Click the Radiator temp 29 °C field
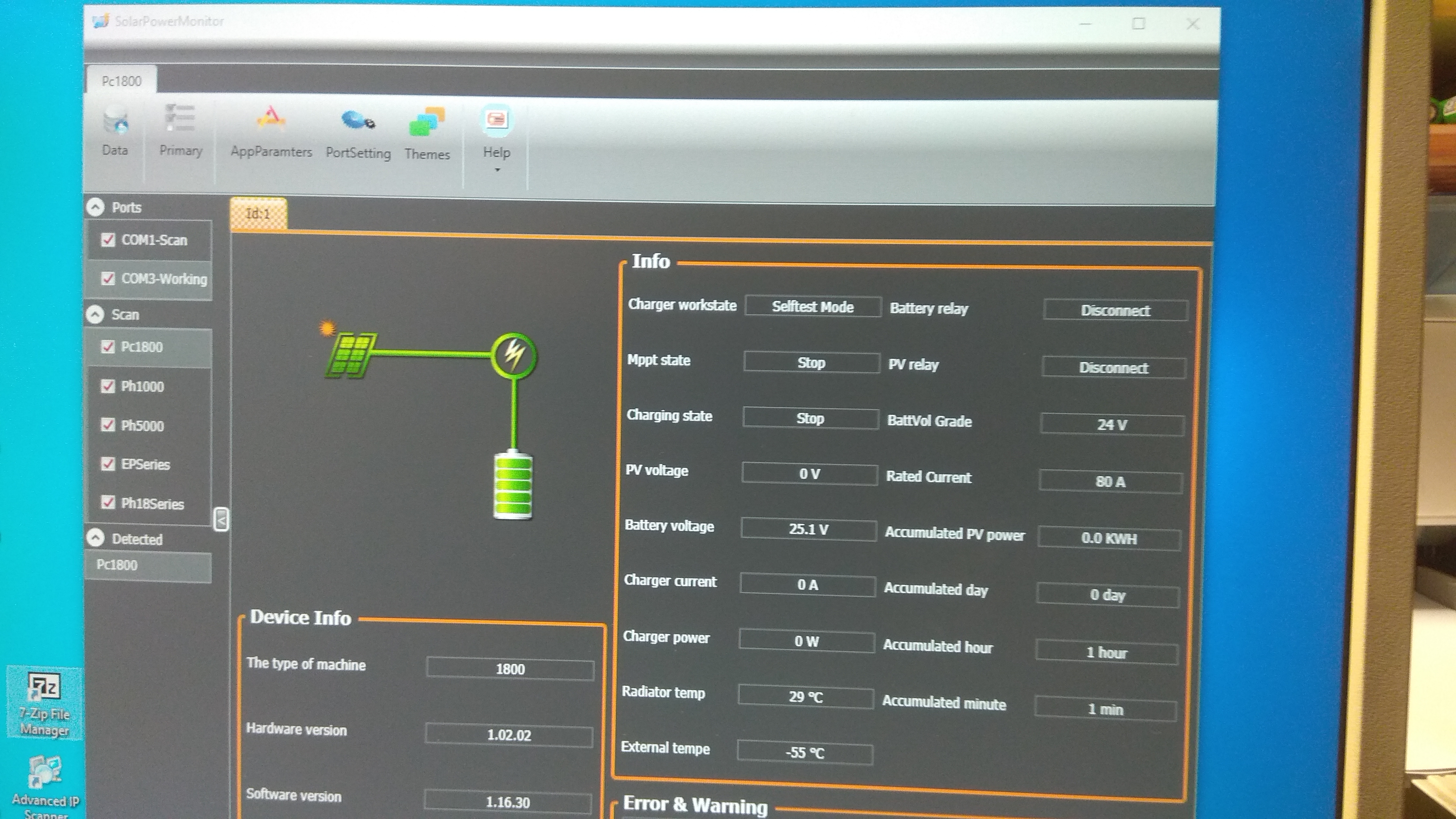The image size is (1456, 819). coord(805,696)
